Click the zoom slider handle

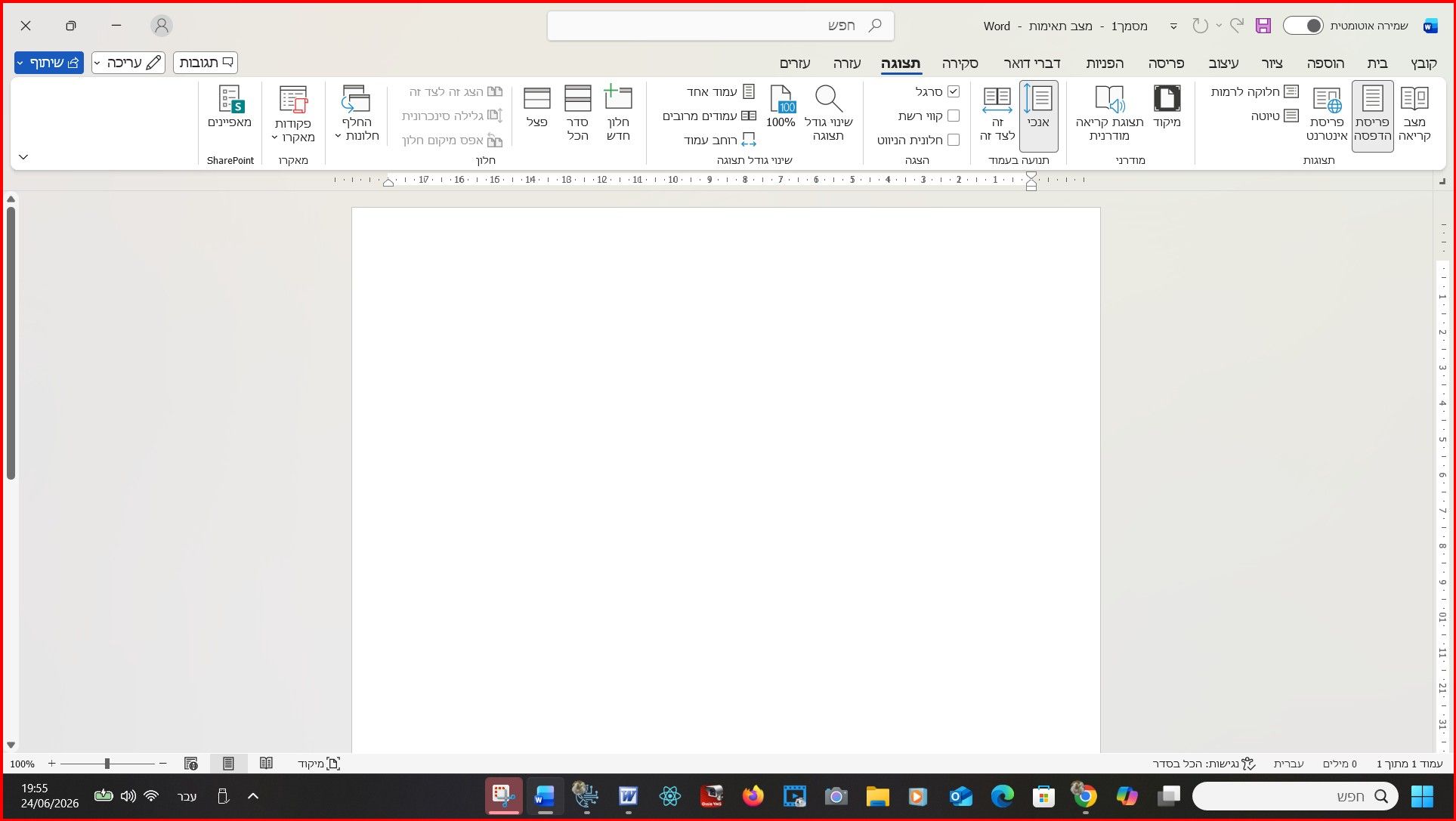107,764
